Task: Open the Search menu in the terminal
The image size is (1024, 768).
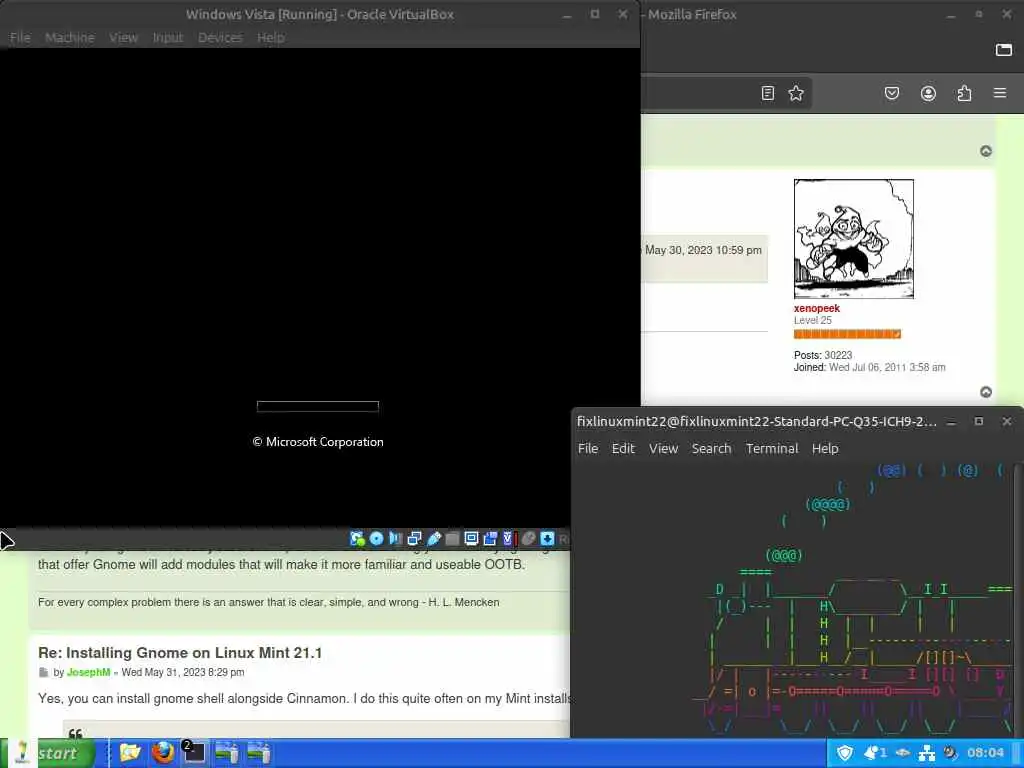Action: click(x=712, y=449)
